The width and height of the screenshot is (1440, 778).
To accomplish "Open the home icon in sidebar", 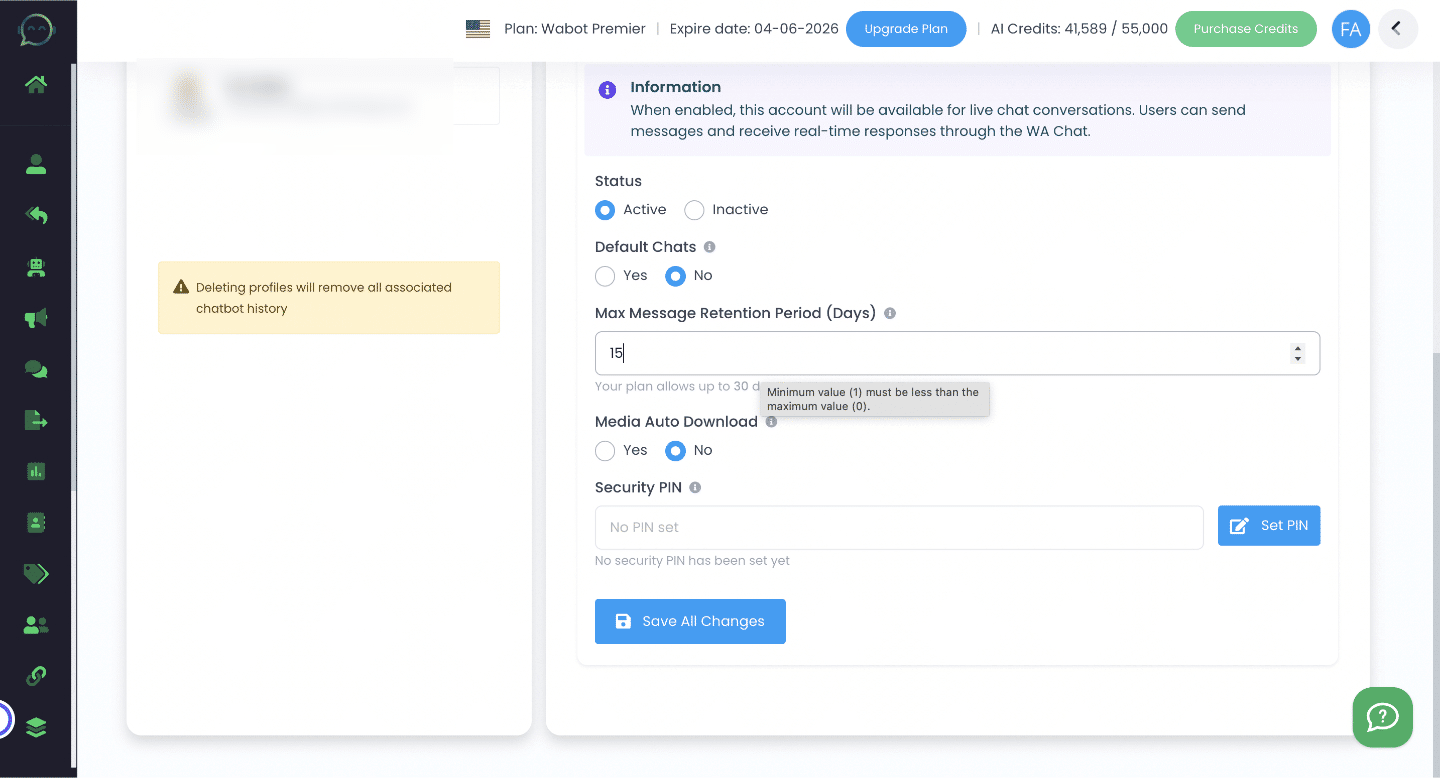I will click(x=36, y=85).
